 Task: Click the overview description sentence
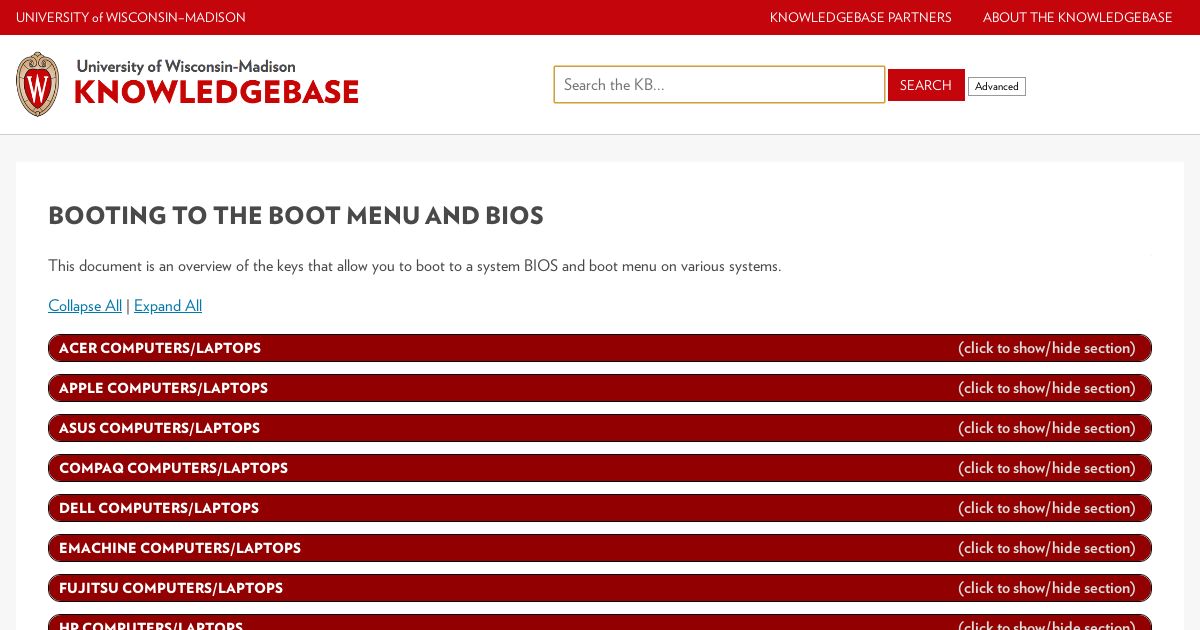click(x=415, y=266)
